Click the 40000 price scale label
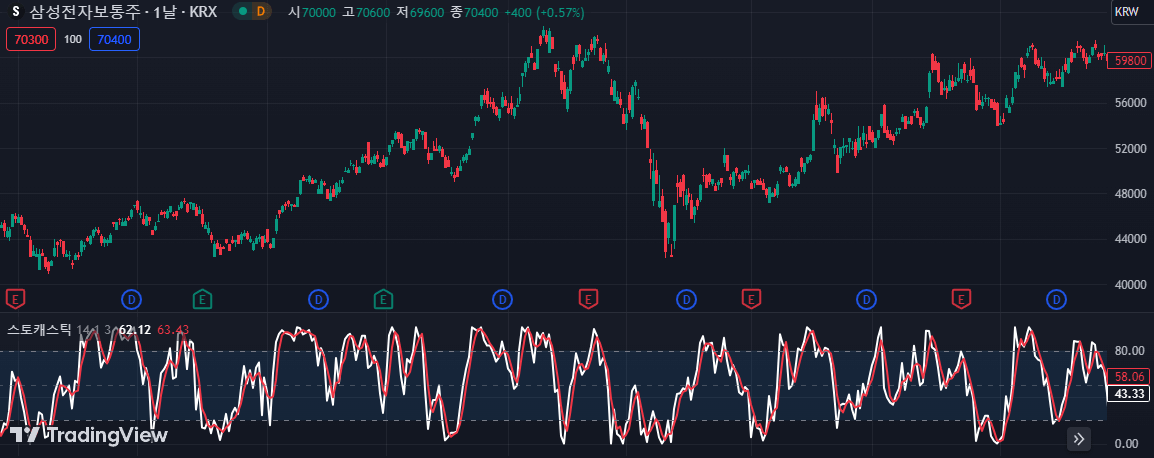Screen dimensions: 1154x458 pyautogui.click(x=1130, y=284)
